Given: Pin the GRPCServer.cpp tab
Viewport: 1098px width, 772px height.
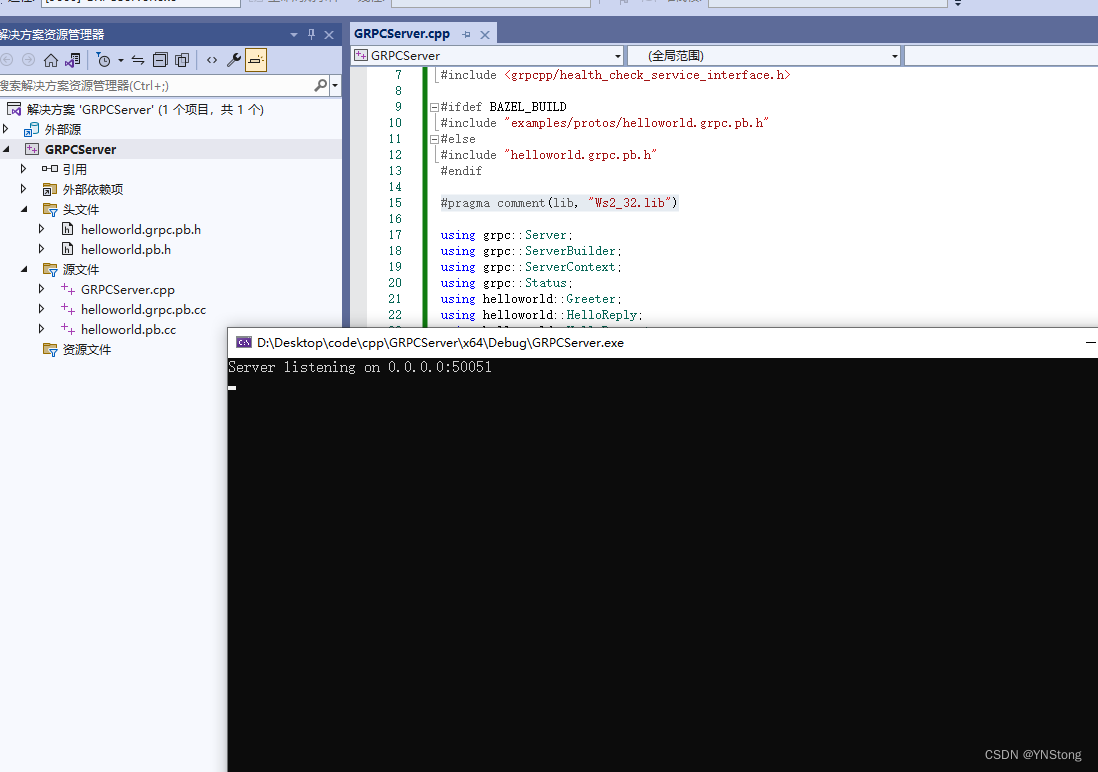Looking at the screenshot, I should point(466,34).
